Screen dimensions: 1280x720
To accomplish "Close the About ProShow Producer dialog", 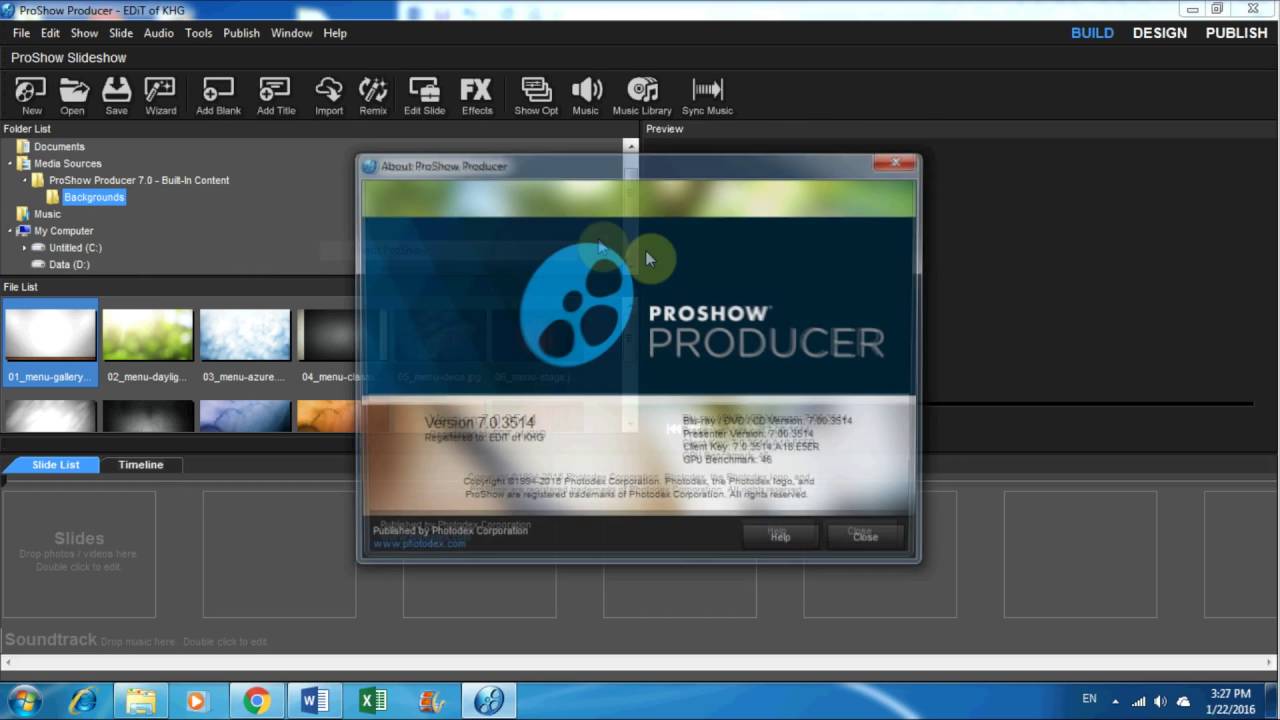I will pos(895,163).
